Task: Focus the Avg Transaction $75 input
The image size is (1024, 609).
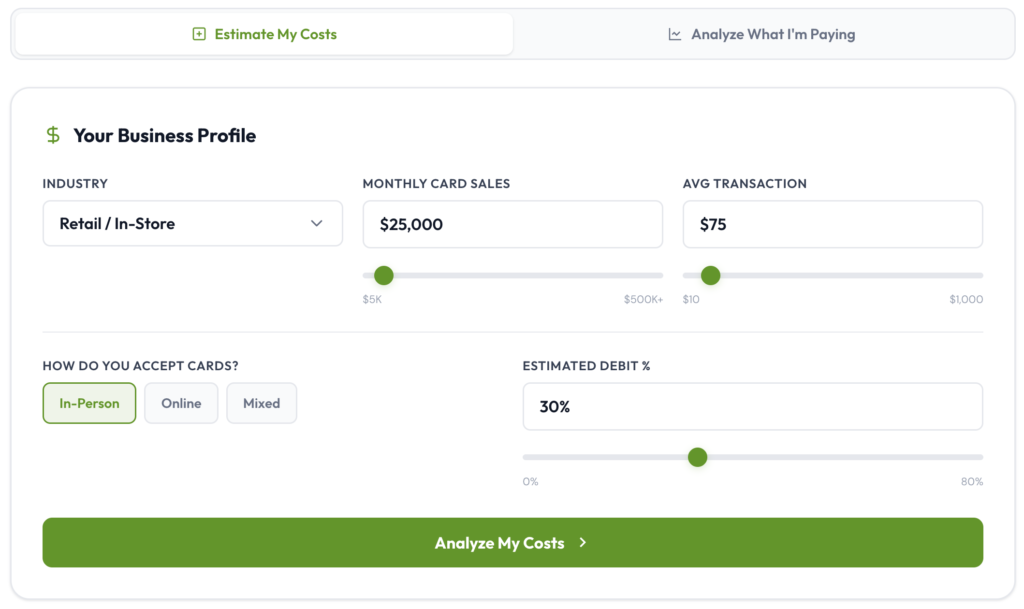Action: pos(832,224)
